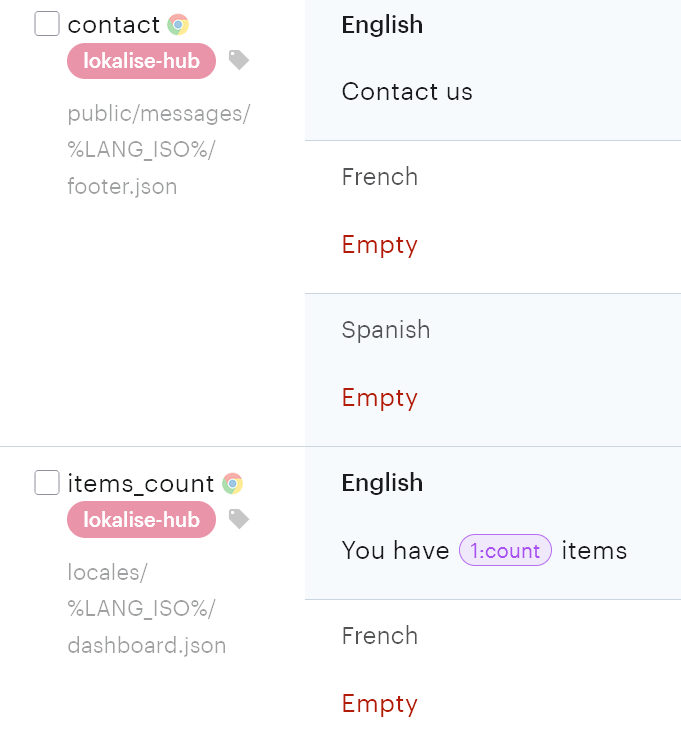Fill the empty Spanish translation for contact
The image size is (681, 733).
[x=379, y=398]
